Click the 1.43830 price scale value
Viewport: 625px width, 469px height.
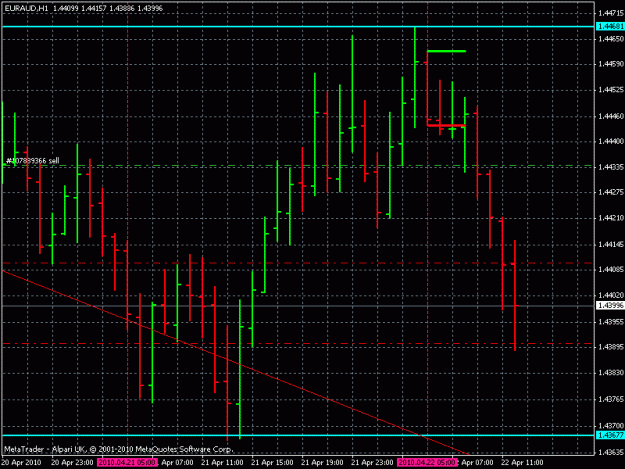[611, 373]
